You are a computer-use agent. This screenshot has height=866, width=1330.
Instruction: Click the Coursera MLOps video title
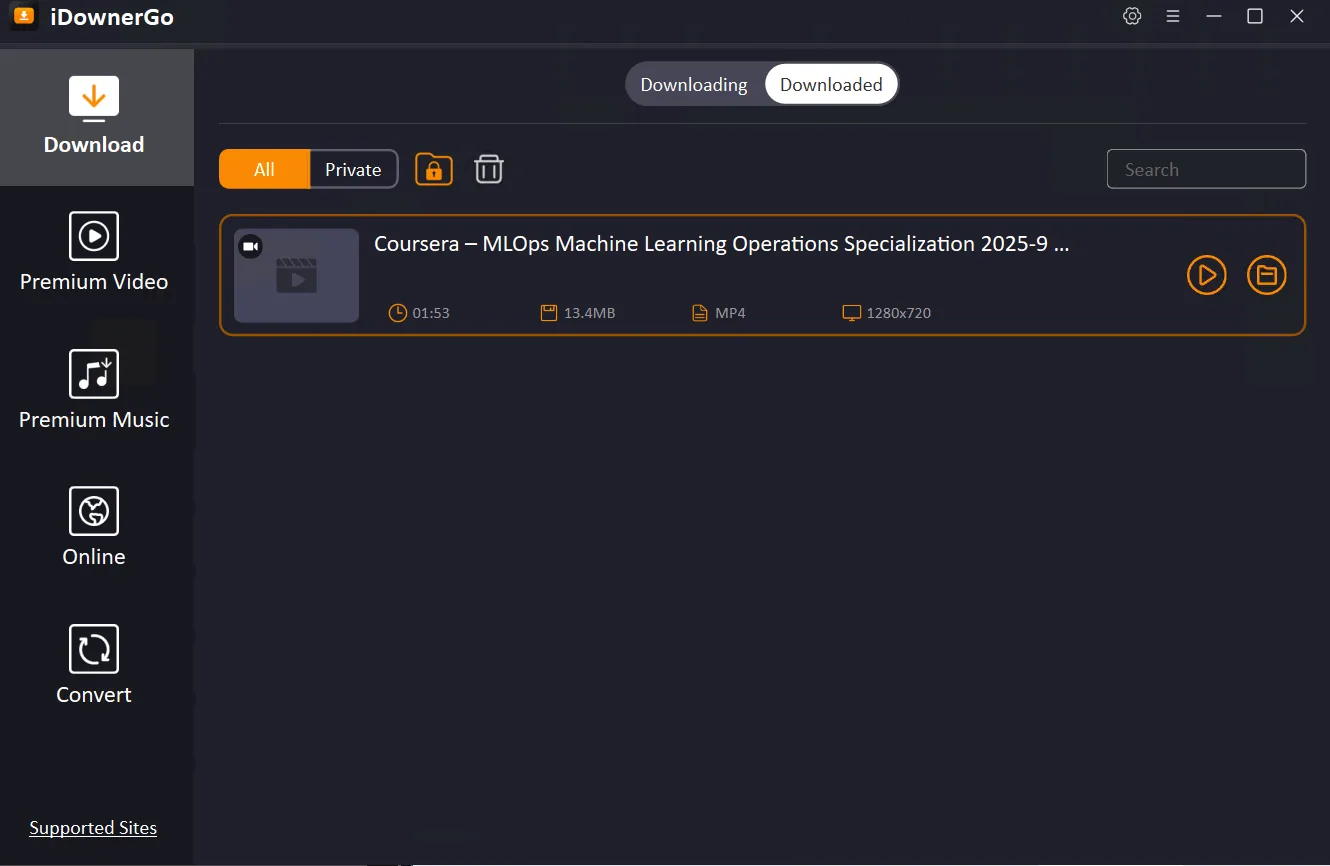pos(722,244)
